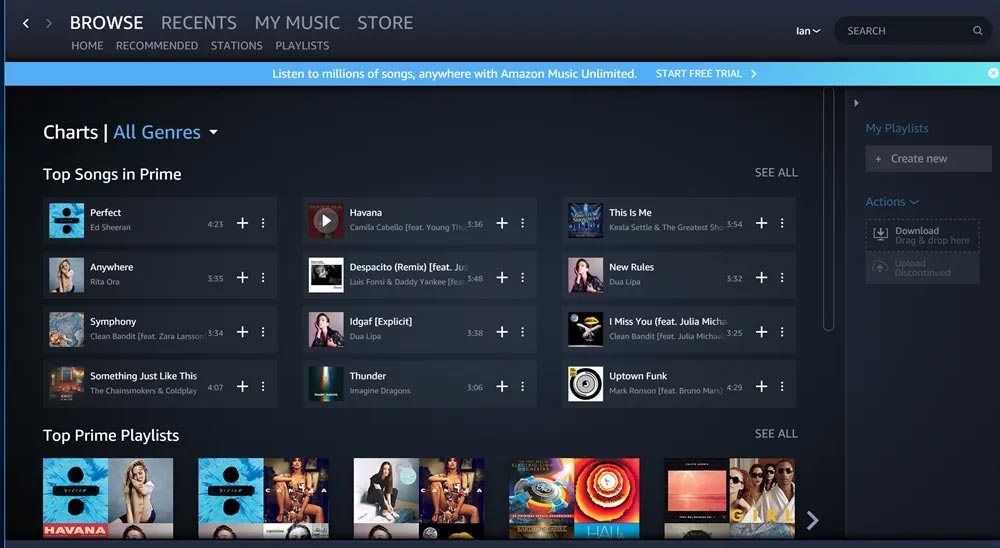
Task: Open more options for Thunder
Action: 522,387
